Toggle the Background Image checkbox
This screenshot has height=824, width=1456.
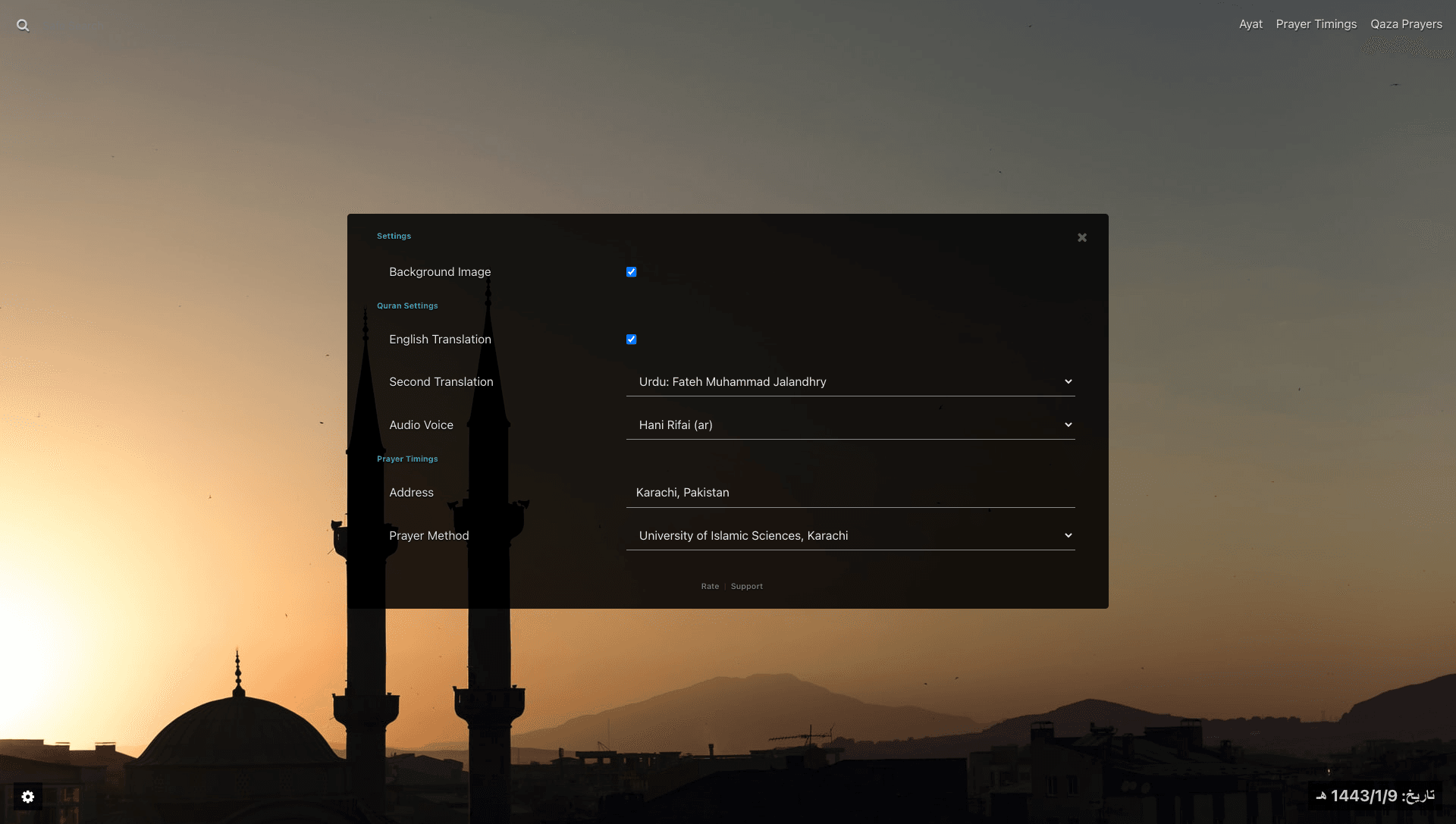point(631,272)
